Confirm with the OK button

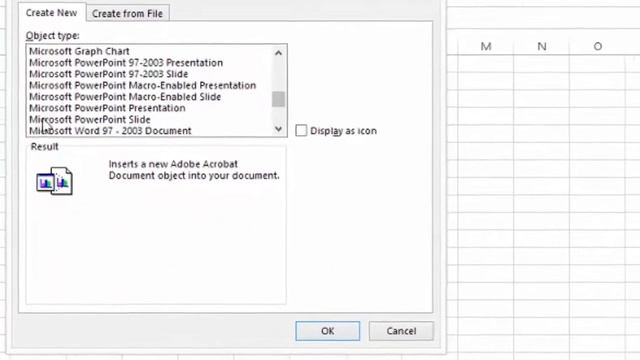(328, 331)
